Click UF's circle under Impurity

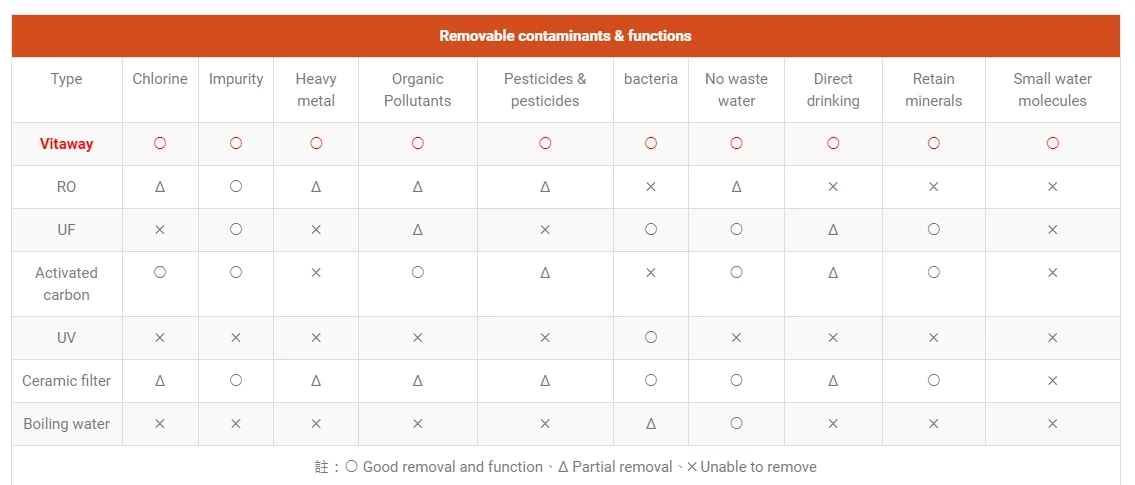236,230
